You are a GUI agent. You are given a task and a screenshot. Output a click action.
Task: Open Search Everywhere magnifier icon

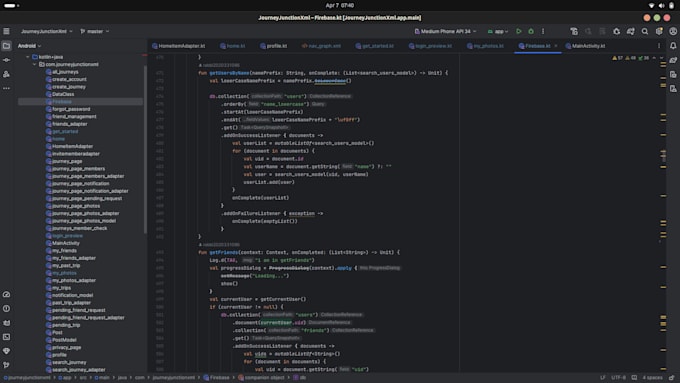coord(645,31)
